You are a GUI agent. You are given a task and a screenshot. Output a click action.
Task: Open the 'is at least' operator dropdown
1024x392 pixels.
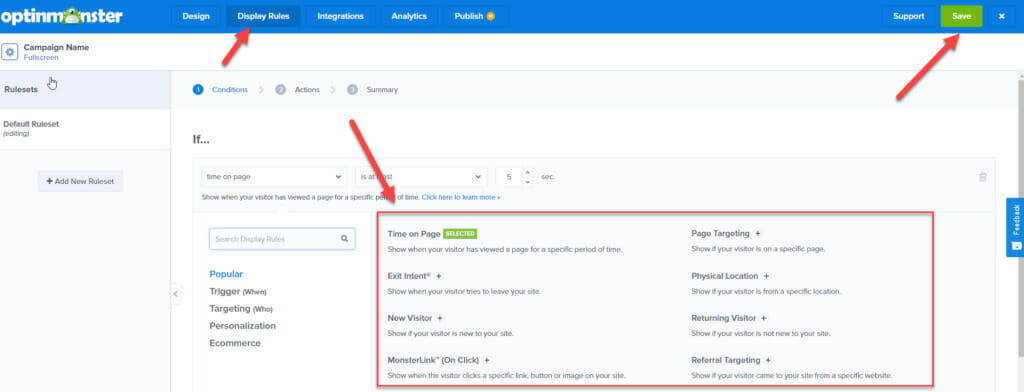tap(421, 176)
